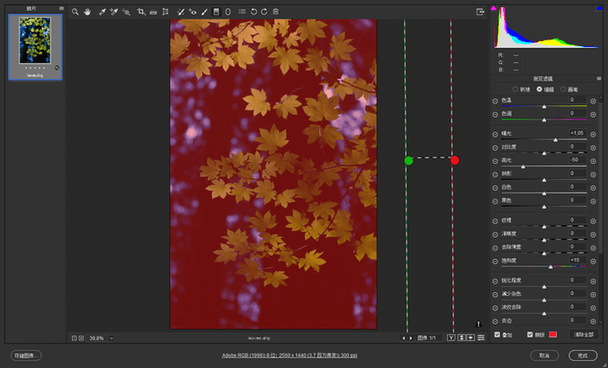Click the 存储图像 button
The height and width of the screenshot is (368, 608).
point(26,355)
